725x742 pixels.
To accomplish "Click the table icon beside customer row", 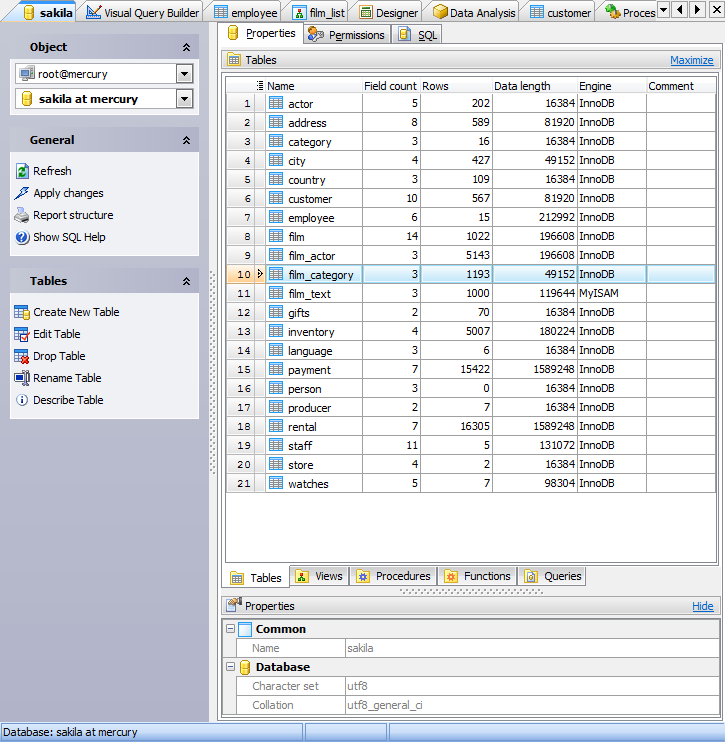I will point(276,198).
